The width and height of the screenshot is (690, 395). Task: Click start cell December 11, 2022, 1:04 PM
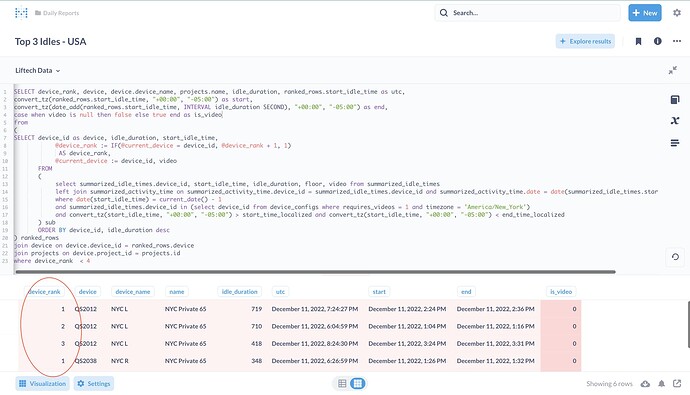(x=407, y=326)
